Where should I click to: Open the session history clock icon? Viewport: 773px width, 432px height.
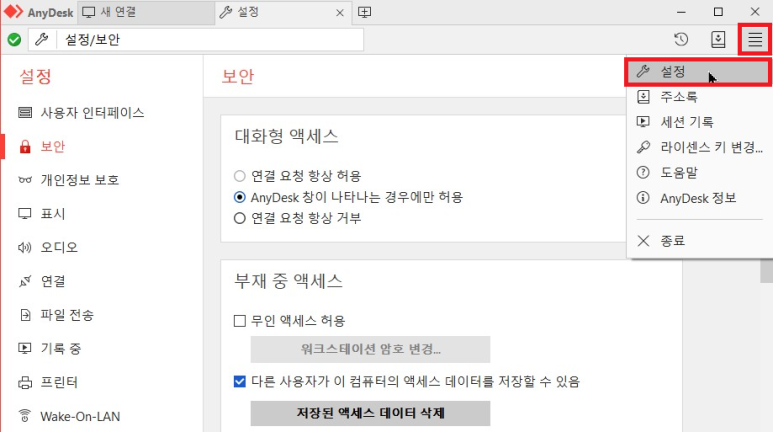681,39
